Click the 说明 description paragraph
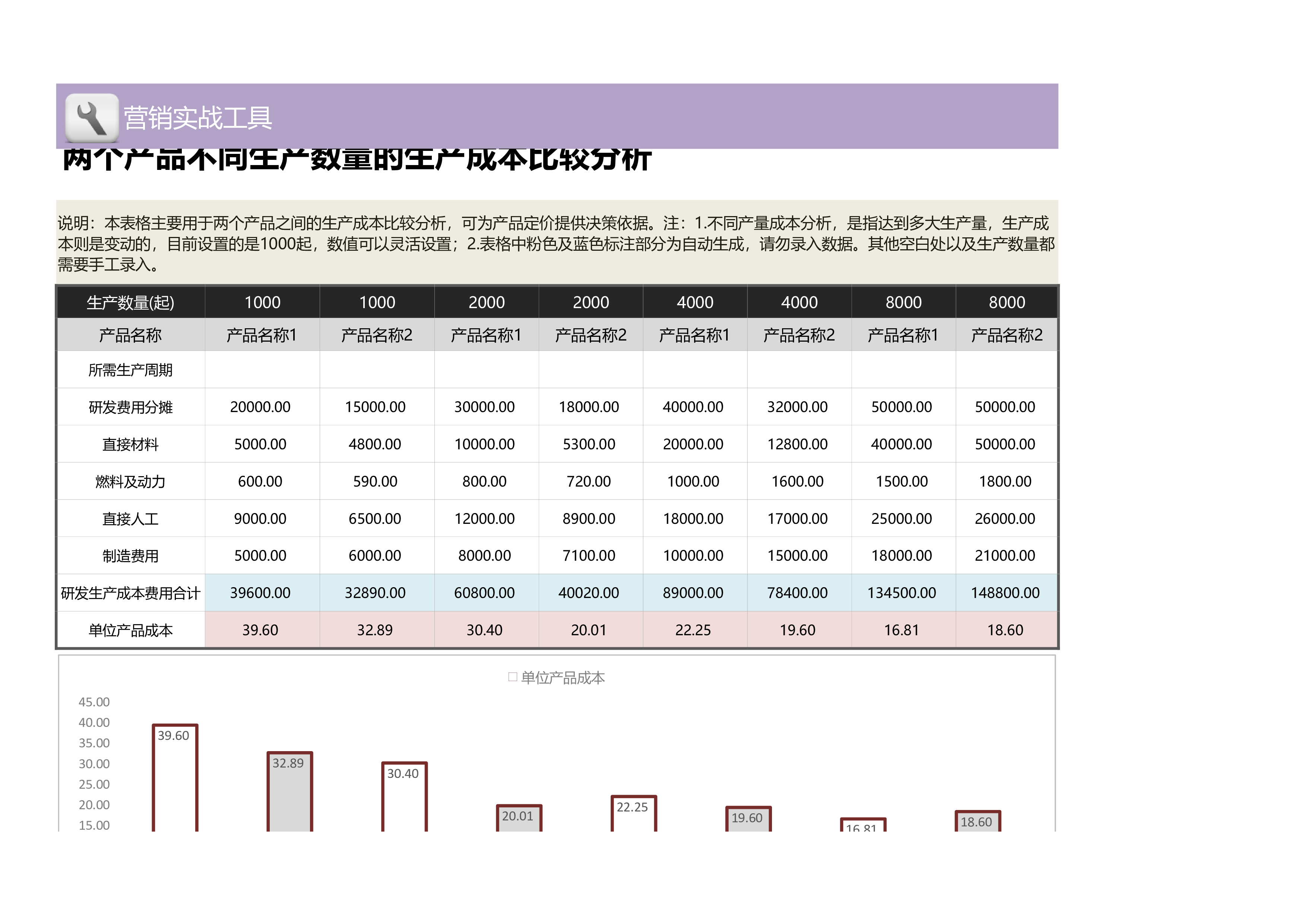This screenshot has height=924, width=1307. pyautogui.click(x=556, y=244)
